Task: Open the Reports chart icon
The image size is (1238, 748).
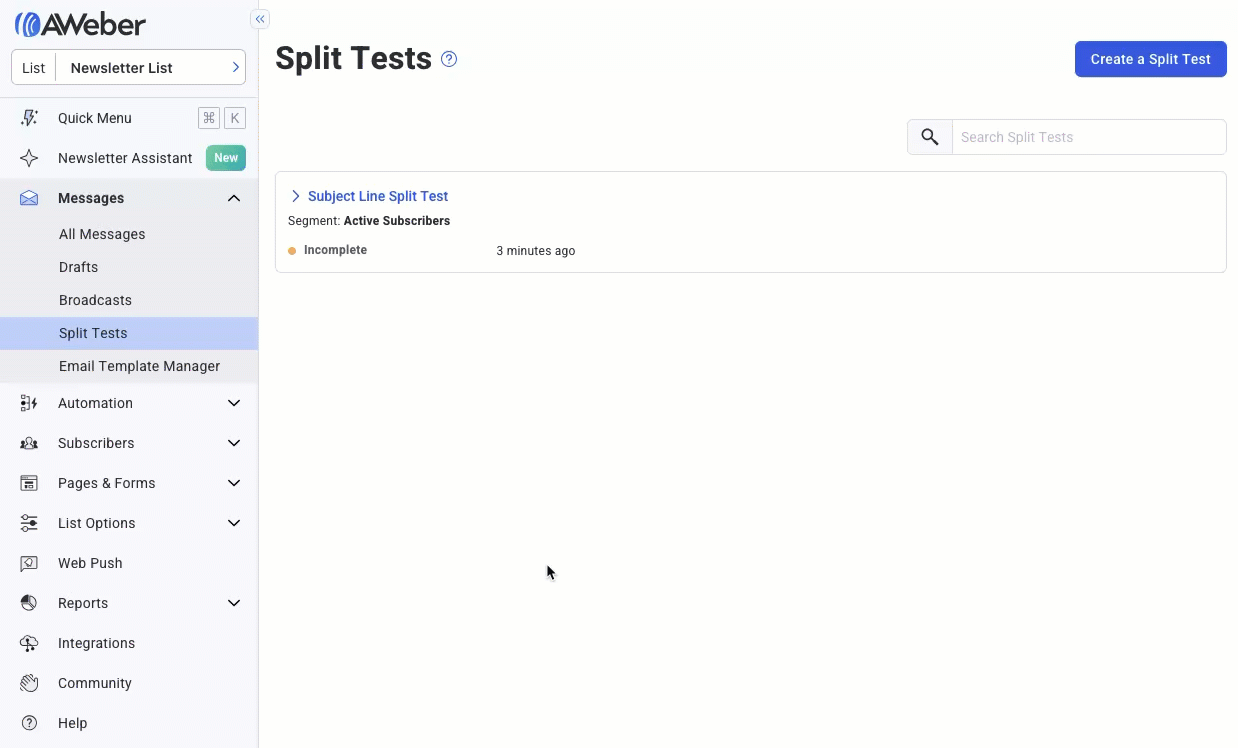Action: coord(28,603)
